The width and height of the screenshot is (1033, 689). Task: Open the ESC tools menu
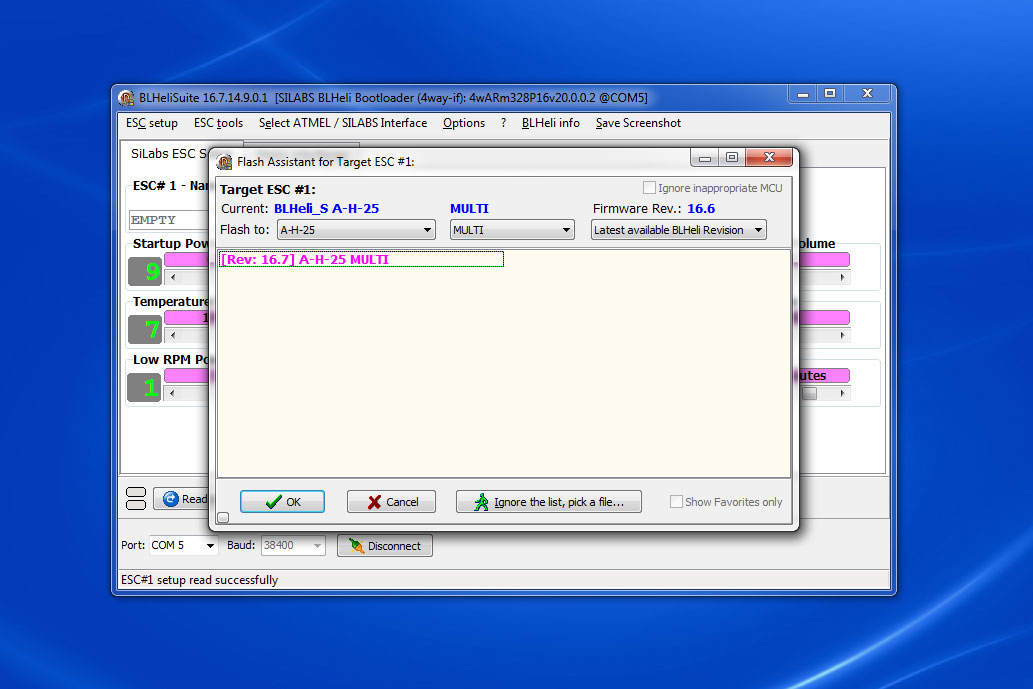[218, 123]
